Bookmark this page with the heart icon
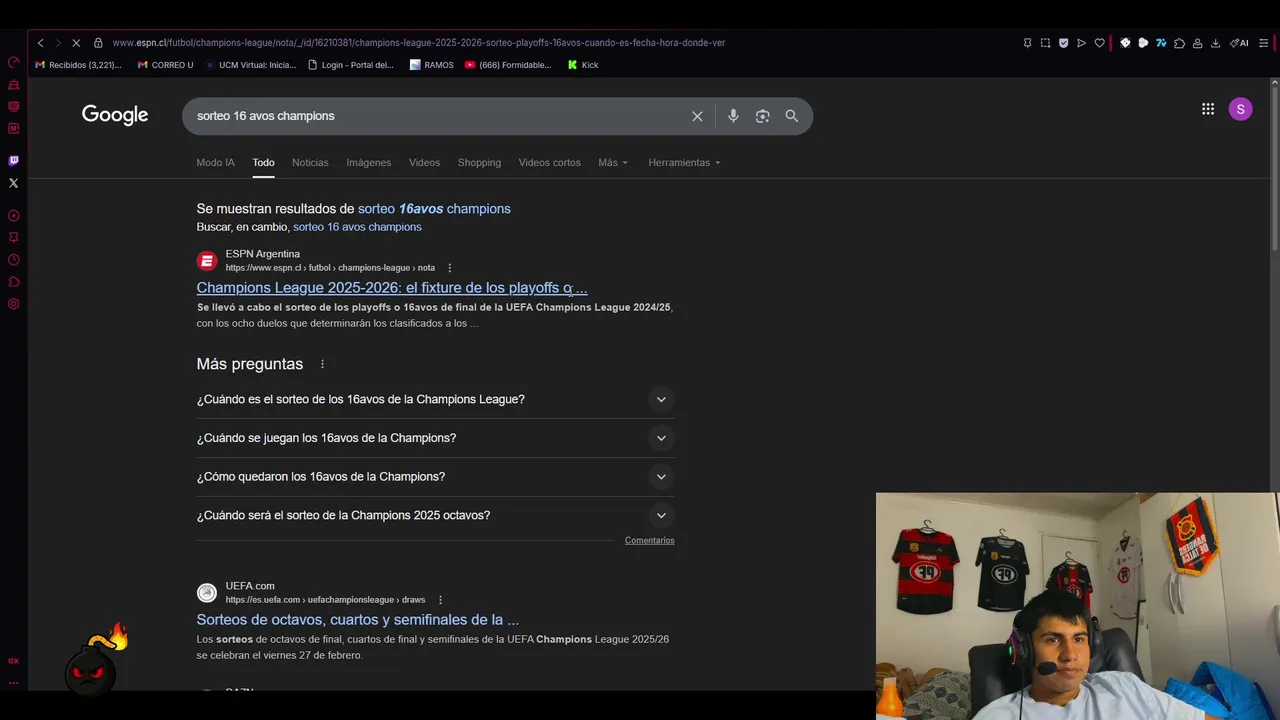The width and height of the screenshot is (1280, 720). (x=1099, y=43)
